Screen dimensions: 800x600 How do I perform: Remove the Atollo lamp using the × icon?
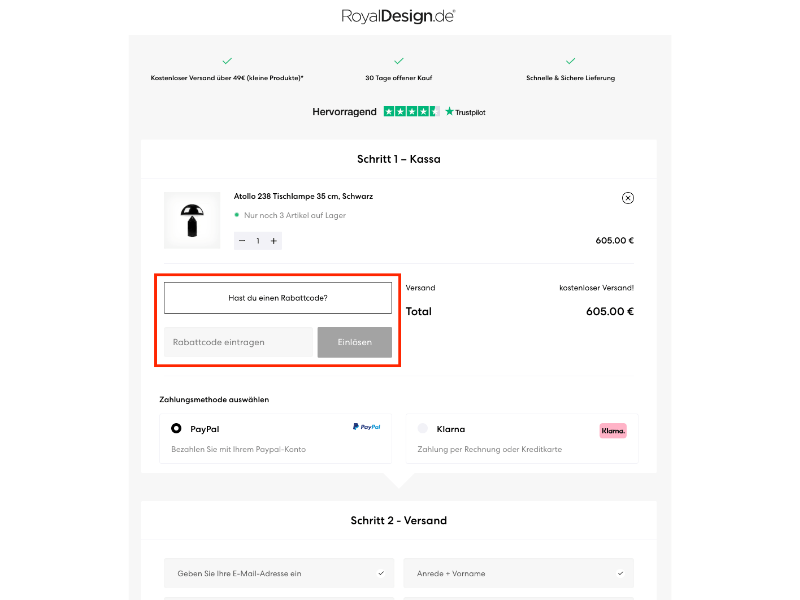pos(628,198)
